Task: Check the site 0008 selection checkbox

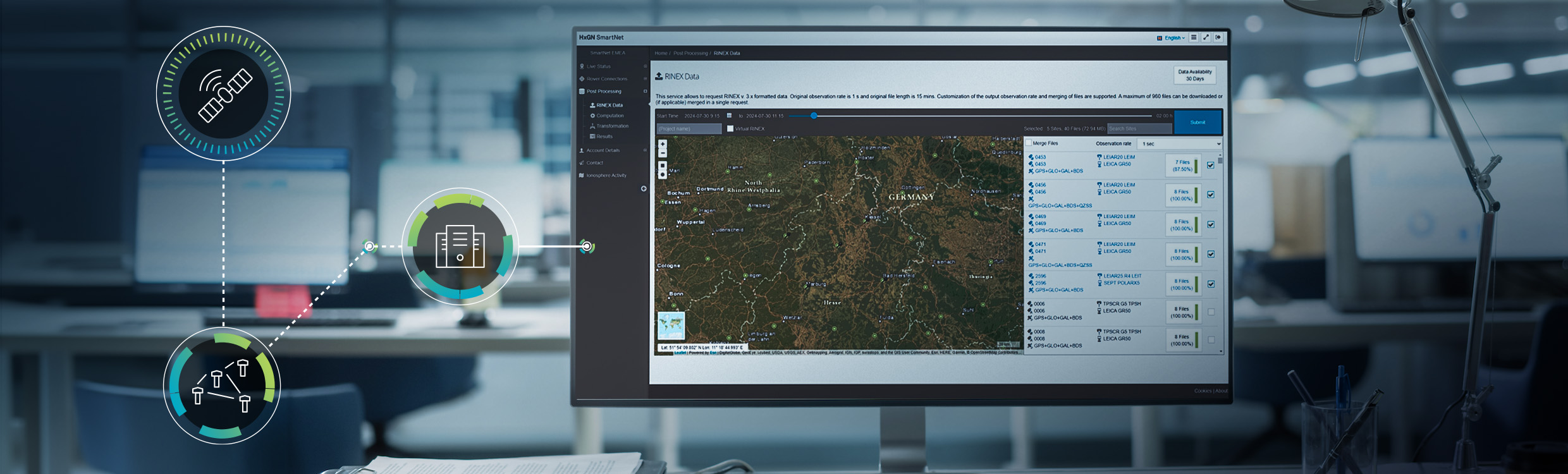Action: [1211, 340]
